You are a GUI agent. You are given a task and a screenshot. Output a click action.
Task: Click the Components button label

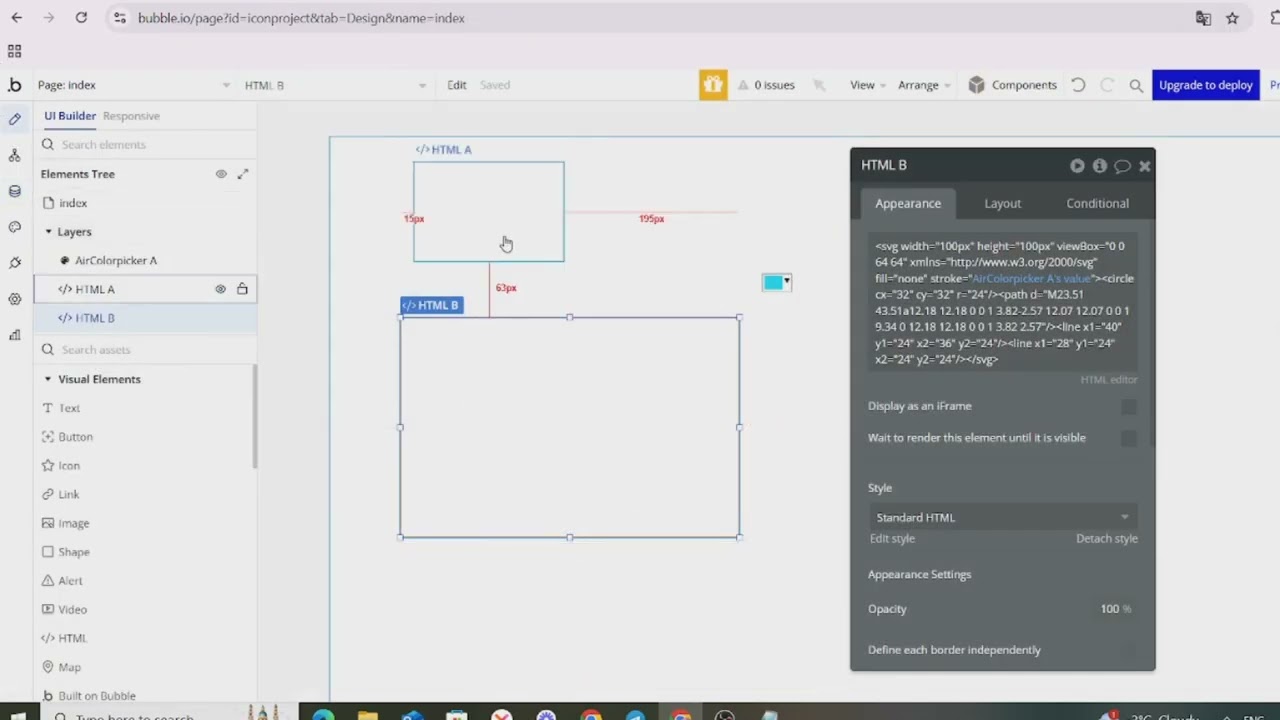1024,85
